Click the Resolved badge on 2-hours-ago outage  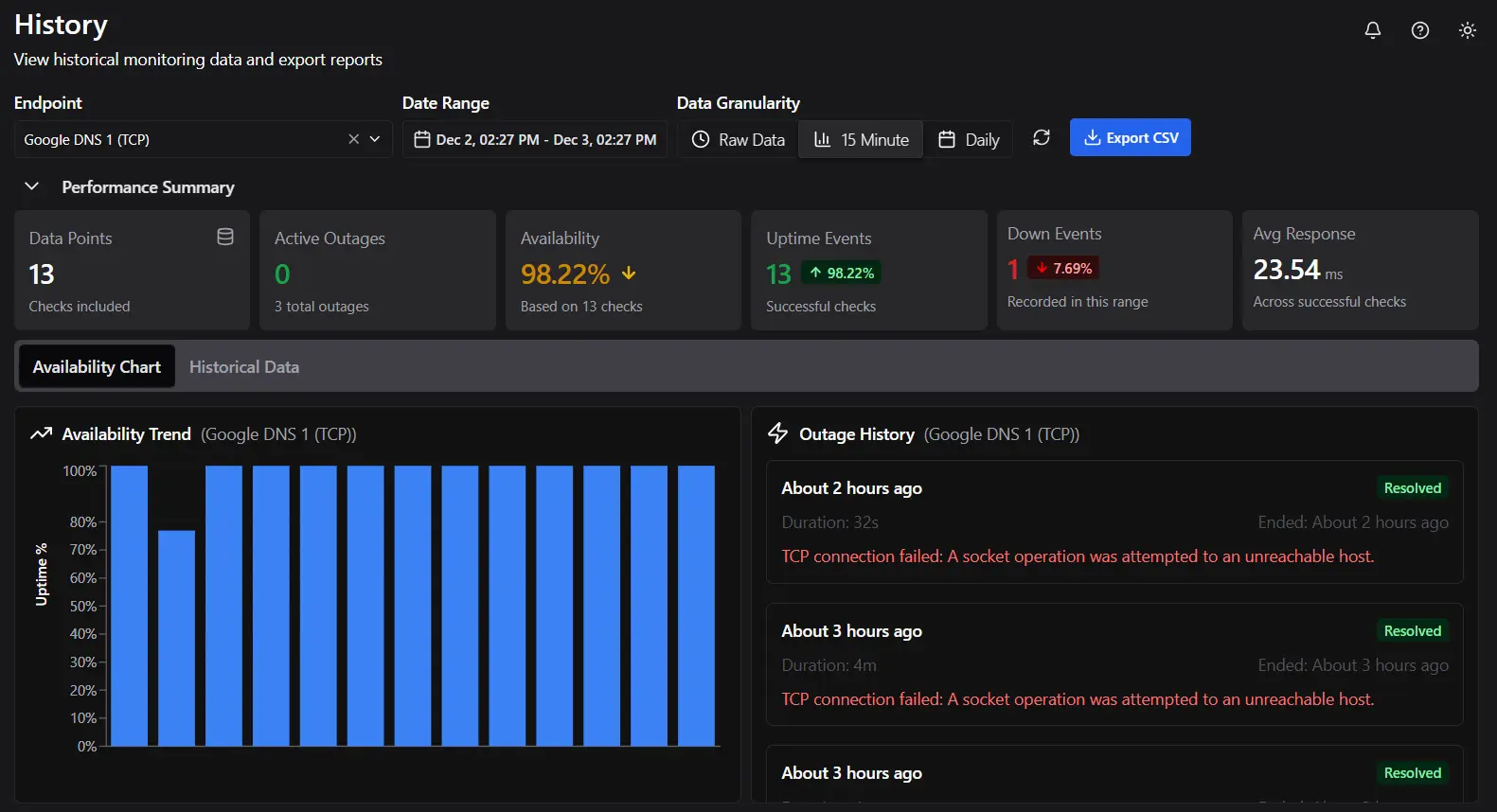click(1412, 488)
